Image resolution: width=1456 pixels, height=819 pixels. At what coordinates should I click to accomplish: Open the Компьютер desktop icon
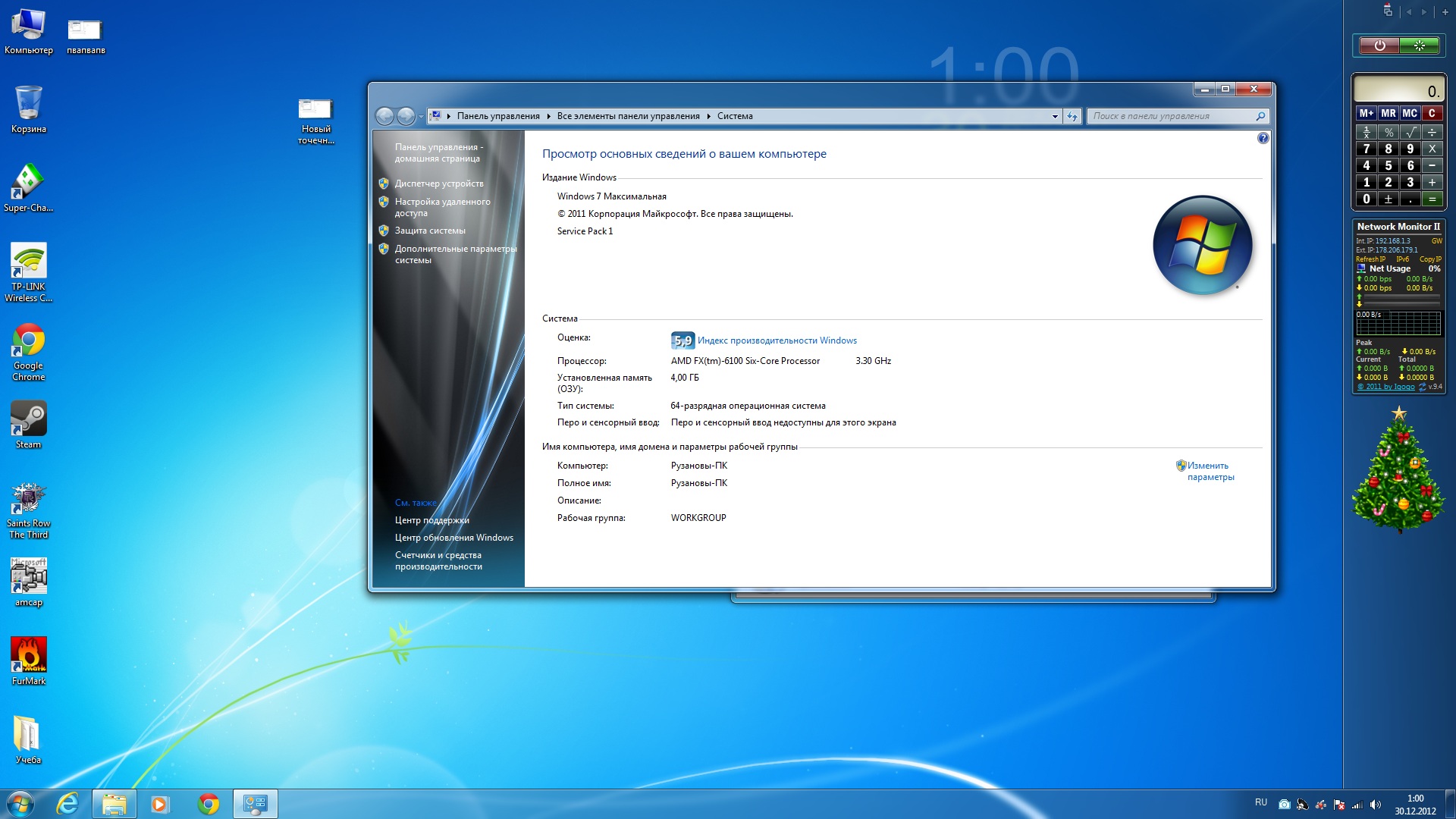[x=28, y=32]
